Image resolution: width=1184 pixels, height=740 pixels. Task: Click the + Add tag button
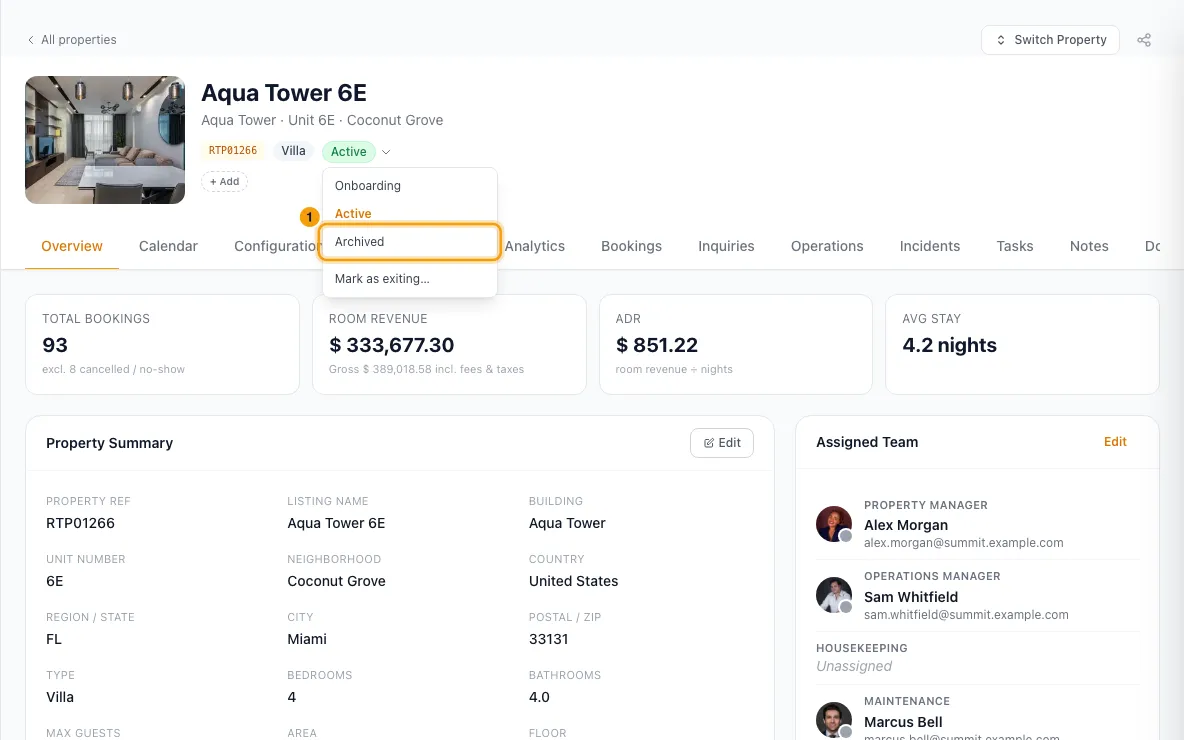[x=224, y=182]
